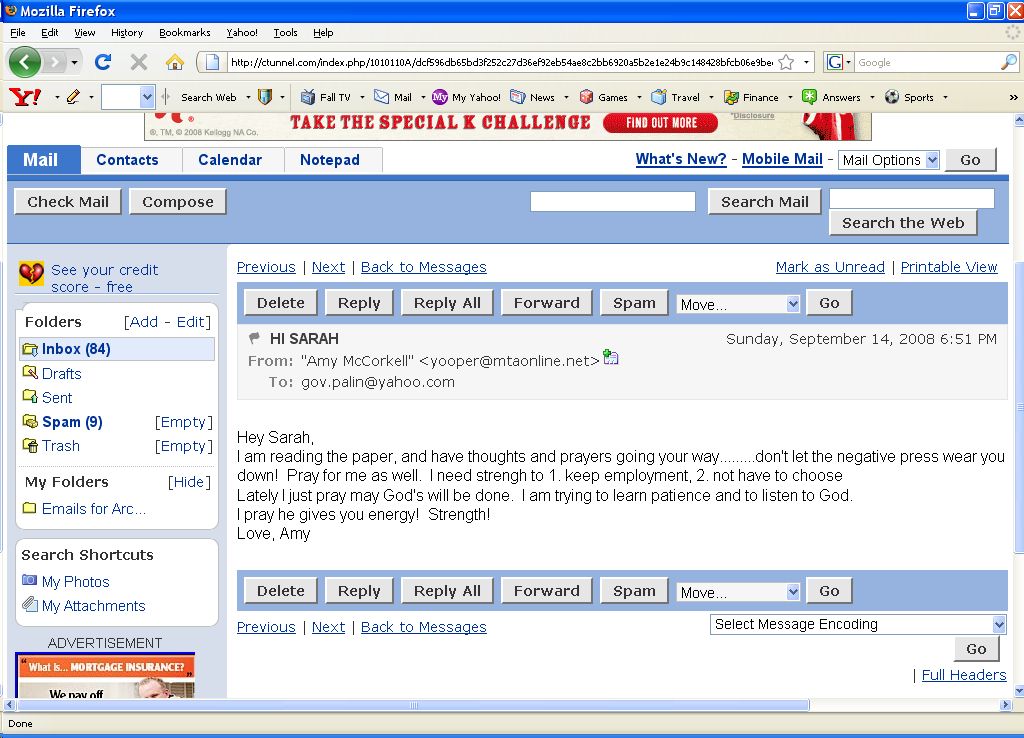
Task: Open the Printable View link
Action: click(949, 266)
